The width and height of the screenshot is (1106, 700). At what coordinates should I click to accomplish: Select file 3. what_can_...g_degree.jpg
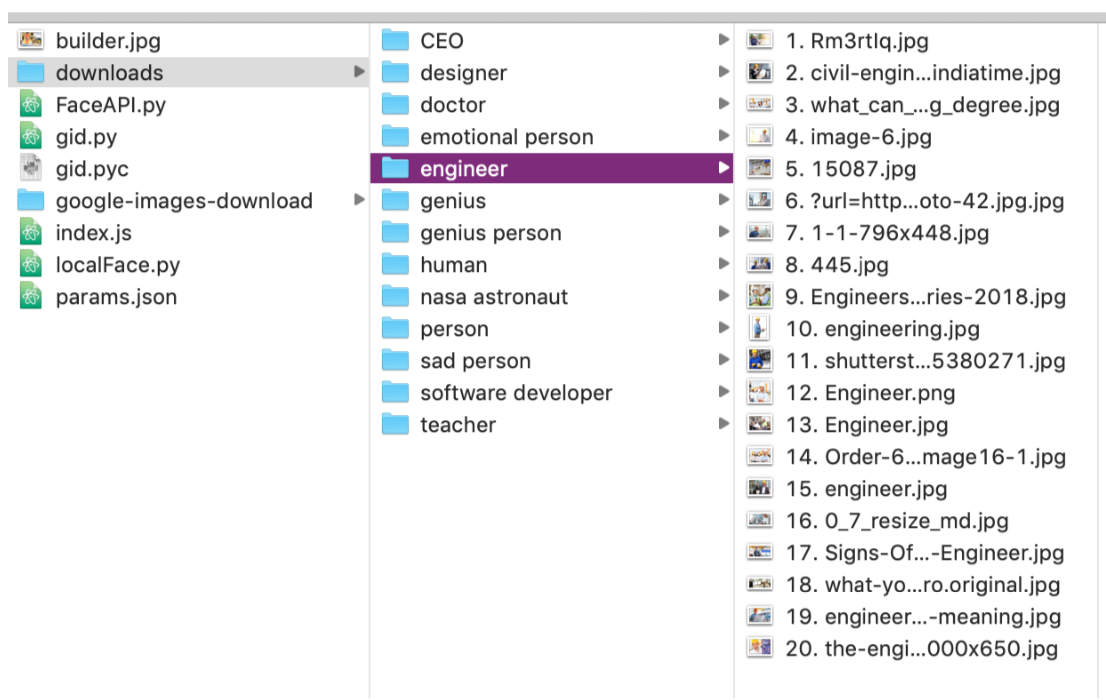click(923, 105)
